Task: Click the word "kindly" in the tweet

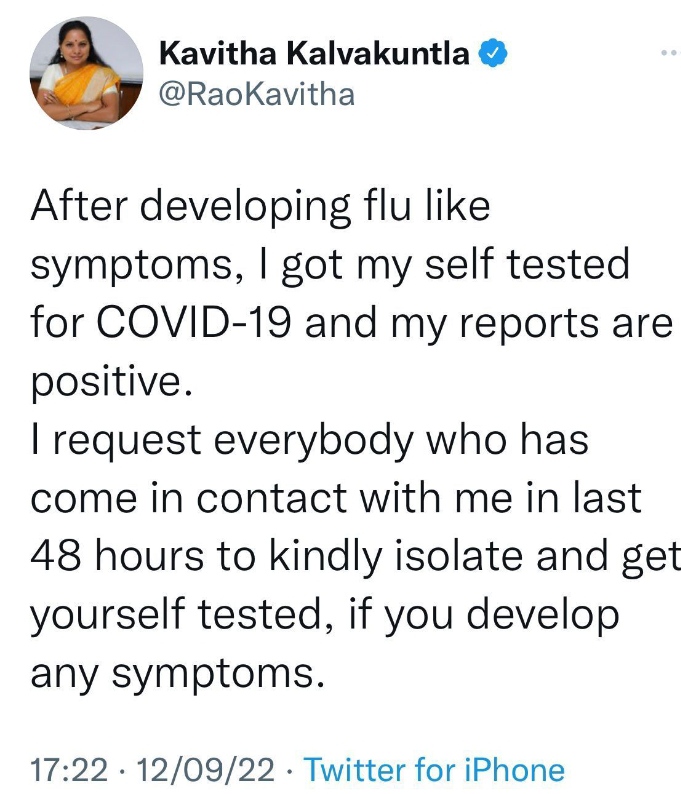Action: pos(325,557)
